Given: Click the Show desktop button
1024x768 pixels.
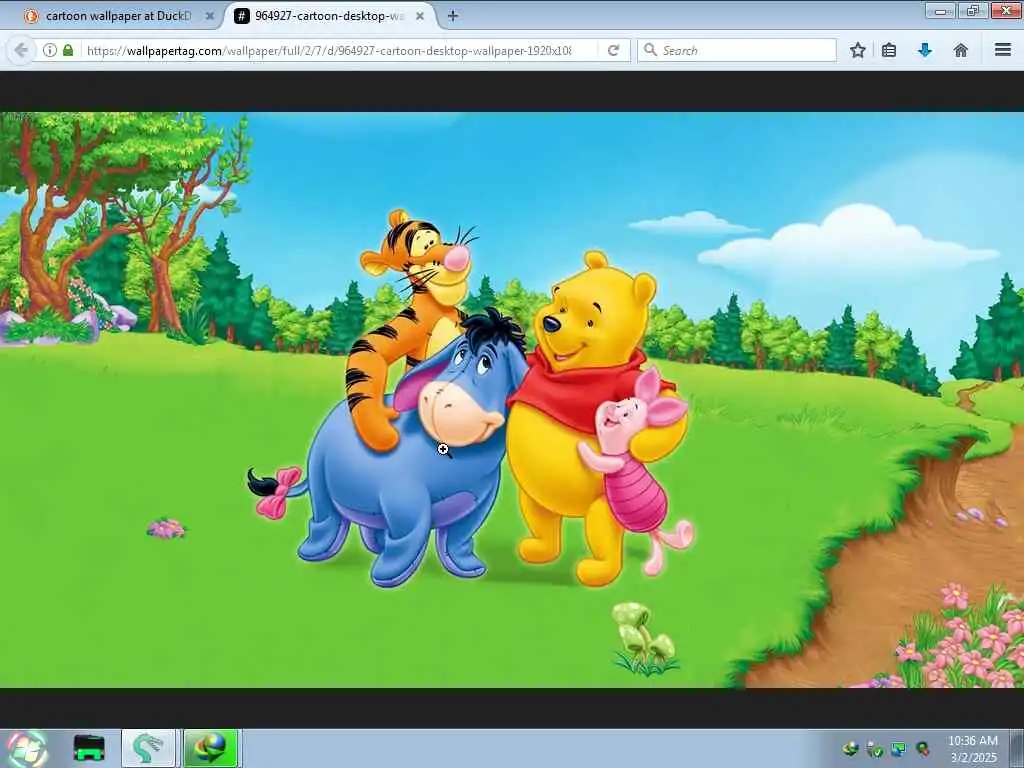Looking at the screenshot, I should tap(1017, 748).
